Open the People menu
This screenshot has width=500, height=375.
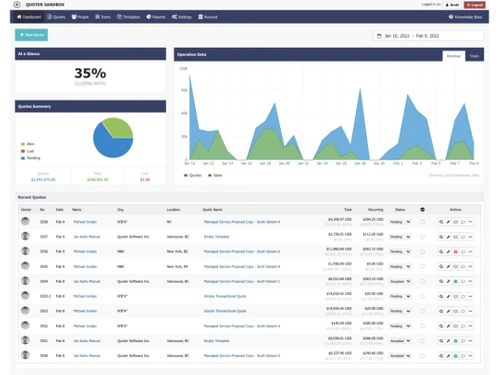point(80,17)
